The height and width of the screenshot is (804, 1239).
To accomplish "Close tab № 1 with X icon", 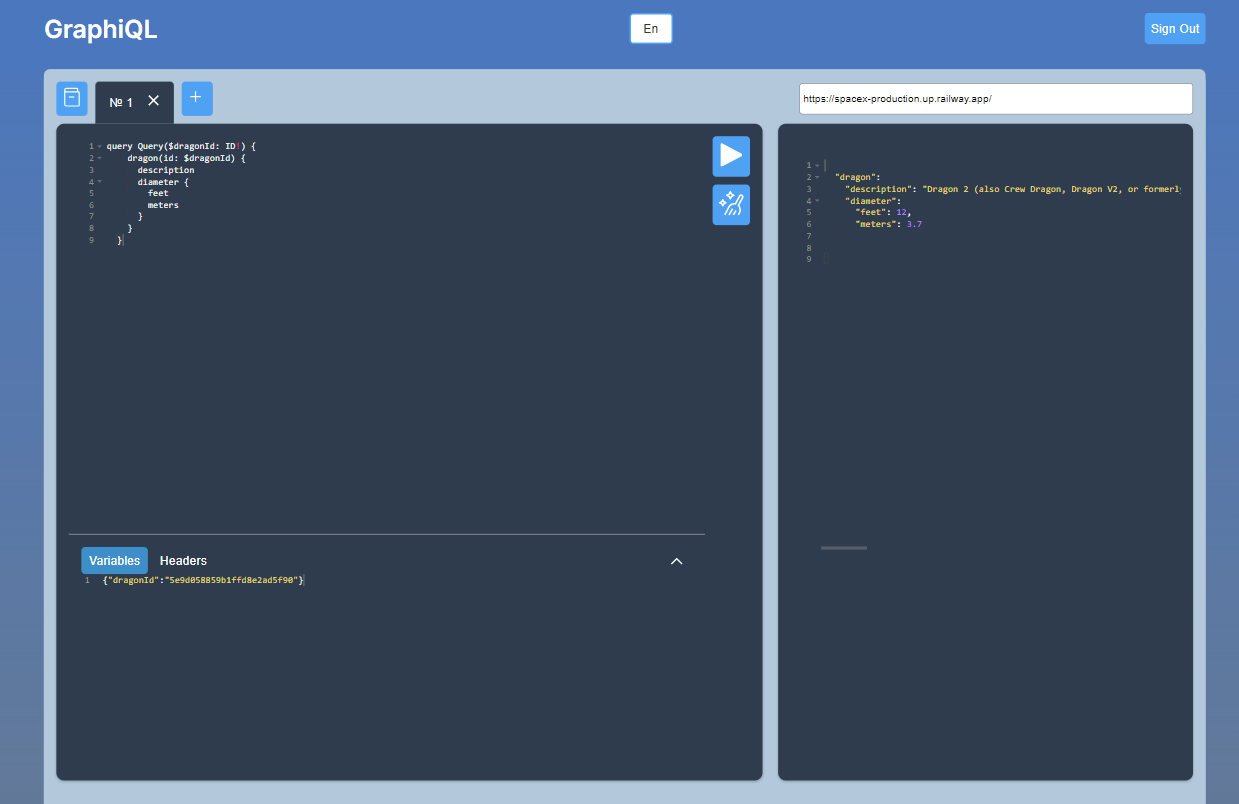I will pyautogui.click(x=154, y=101).
